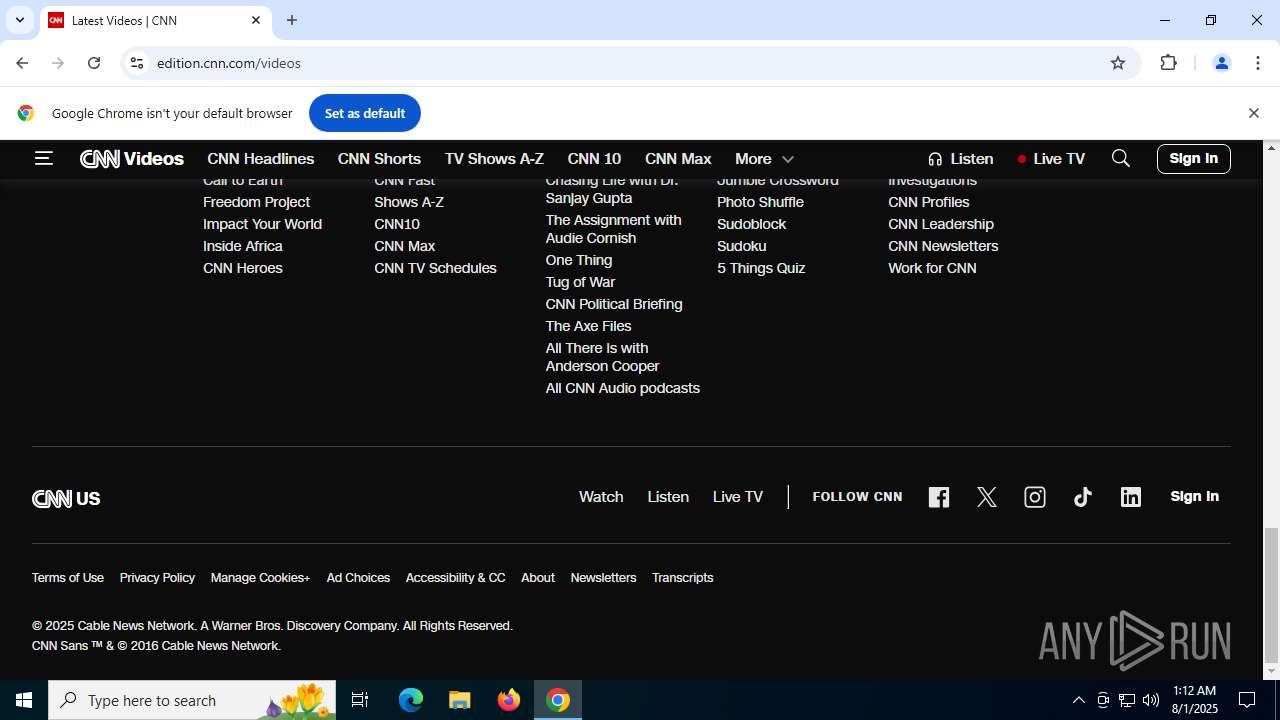
Task: Go back to previous page
Action: pyautogui.click(x=22, y=63)
